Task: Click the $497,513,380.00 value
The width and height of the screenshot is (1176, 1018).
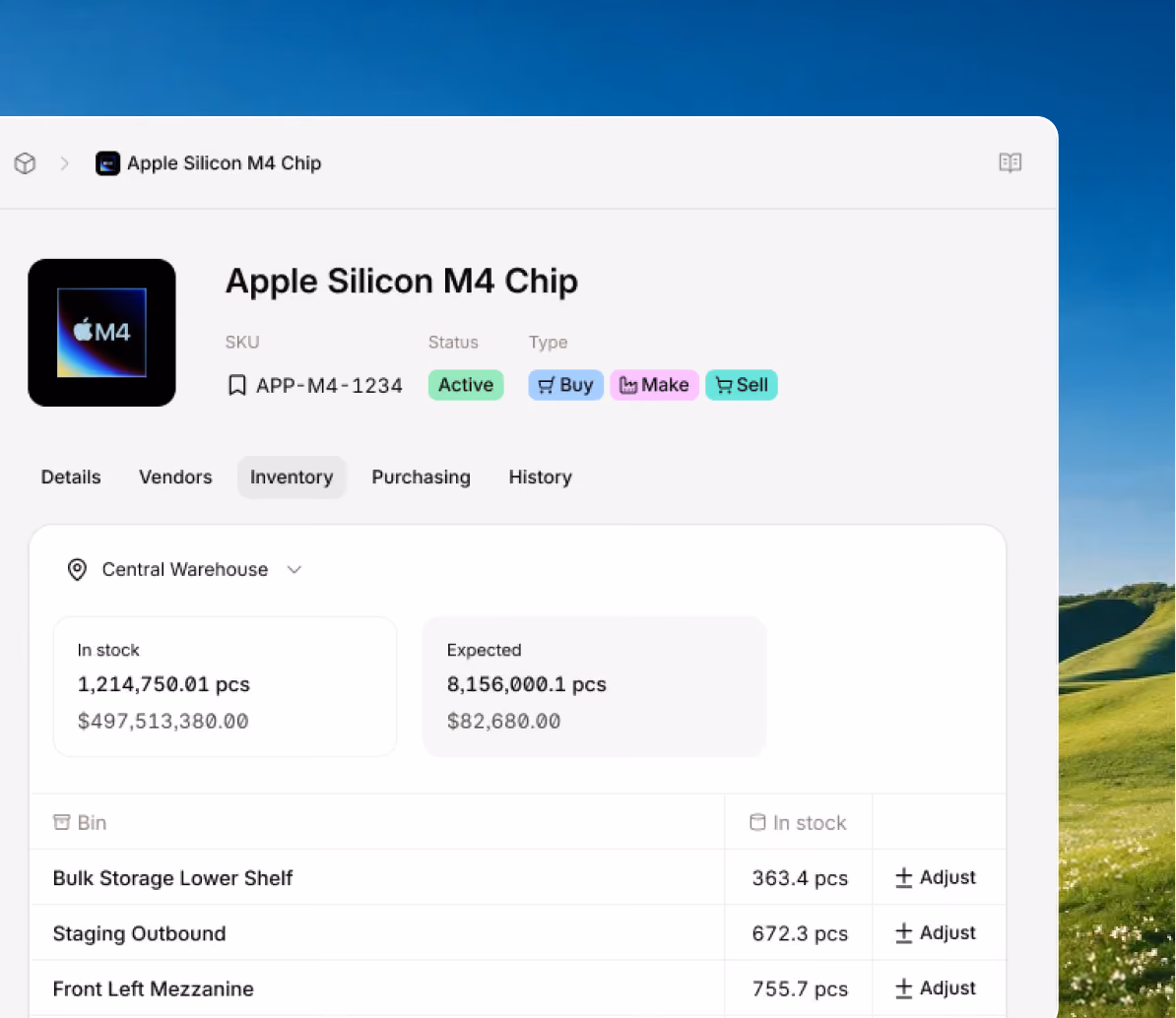Action: click(x=163, y=721)
